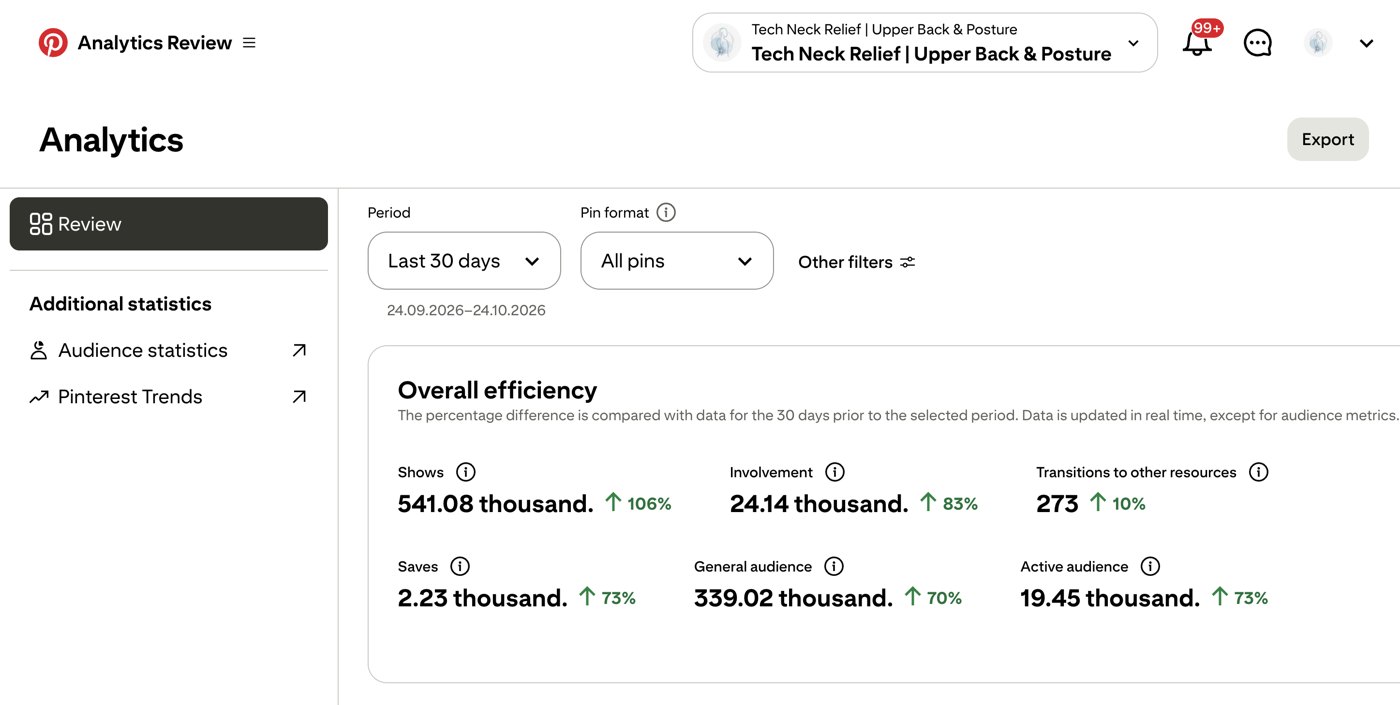Click the Pinterest logo icon
This screenshot has width=1400, height=705.
[x=53, y=42]
